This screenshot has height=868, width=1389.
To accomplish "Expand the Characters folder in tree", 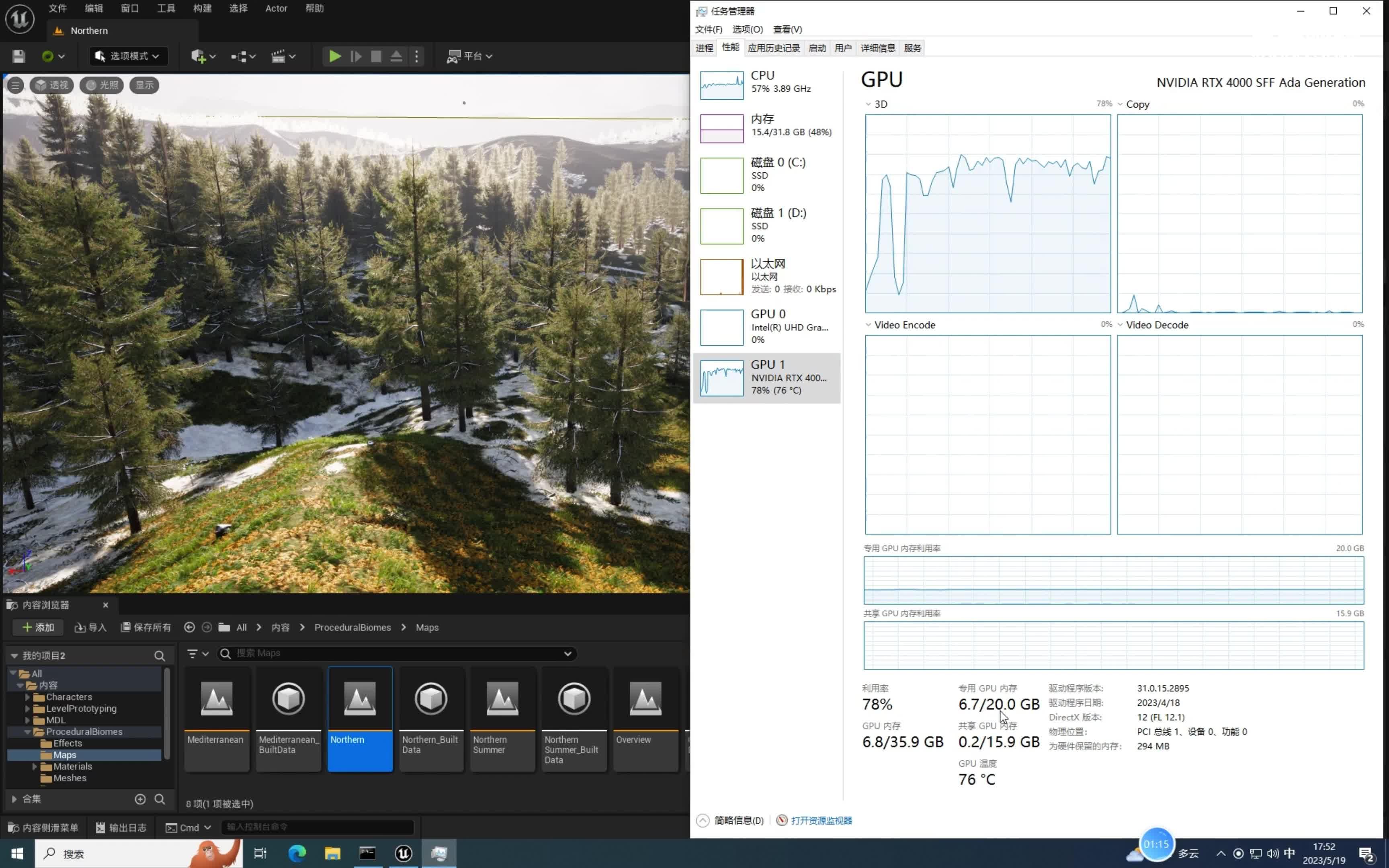I will [27, 697].
